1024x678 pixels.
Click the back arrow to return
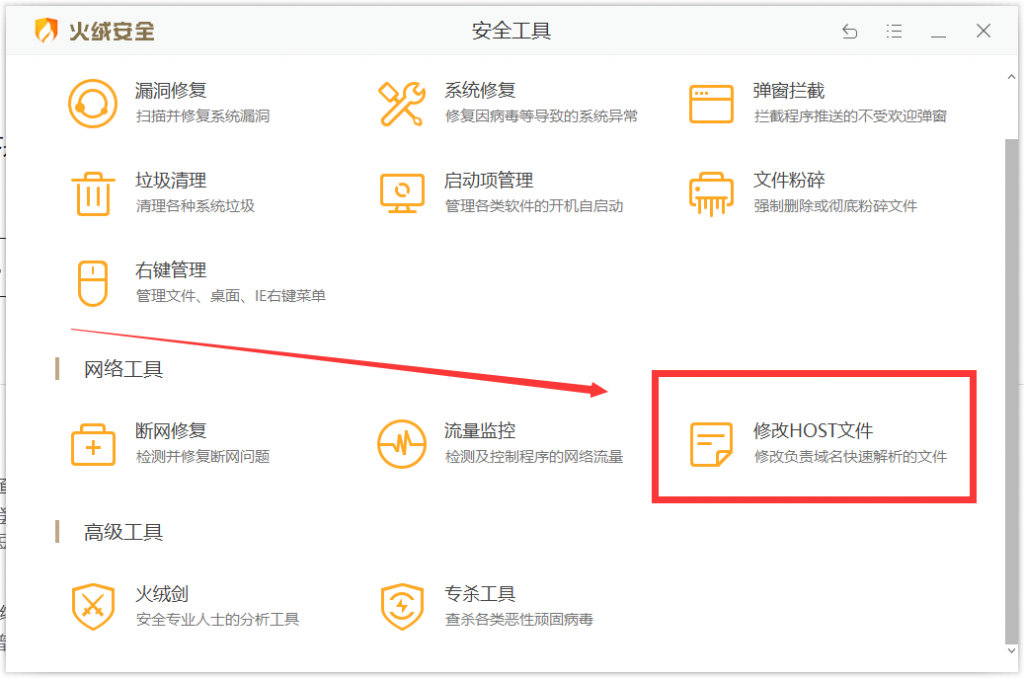[849, 31]
